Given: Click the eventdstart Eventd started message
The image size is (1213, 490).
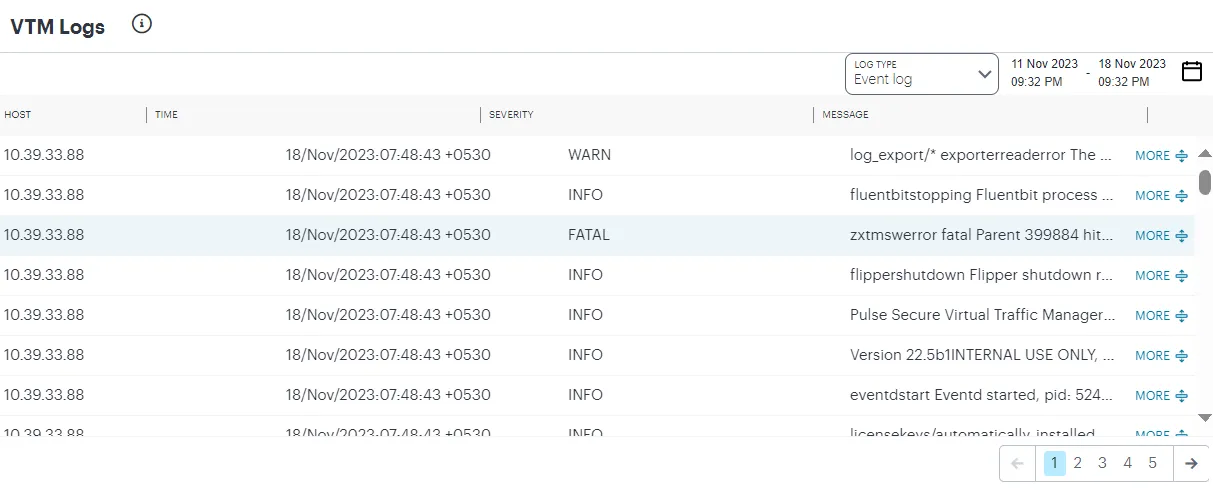Looking at the screenshot, I should 981,396.
